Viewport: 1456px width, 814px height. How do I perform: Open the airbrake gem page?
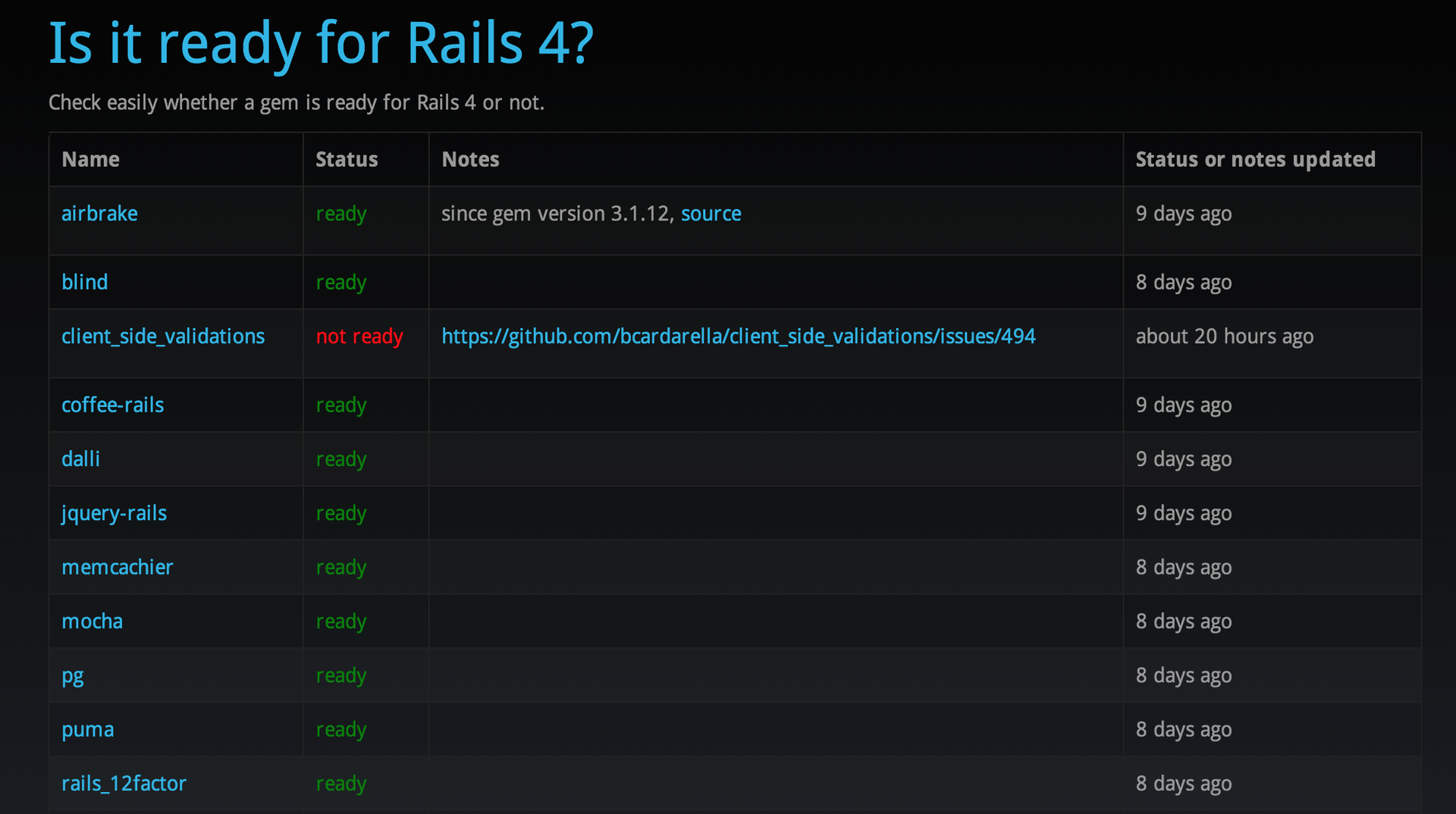(99, 214)
